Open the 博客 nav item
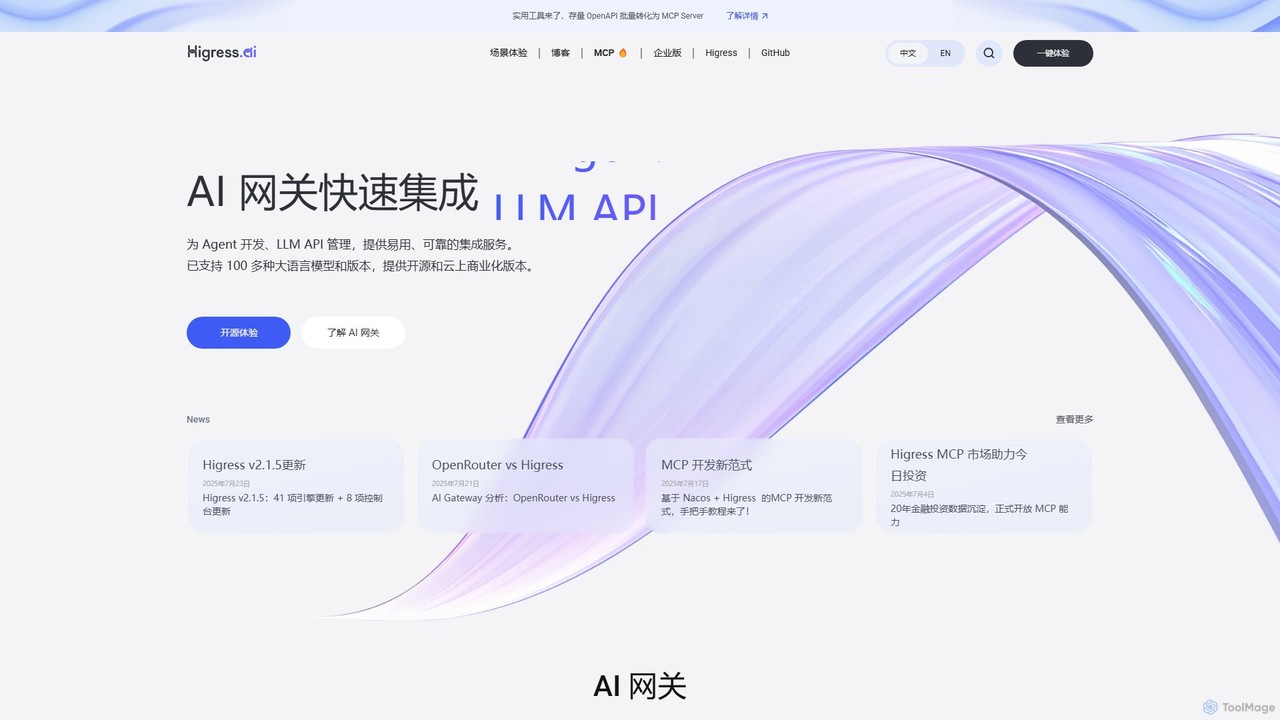The height and width of the screenshot is (720, 1280). pyautogui.click(x=560, y=53)
